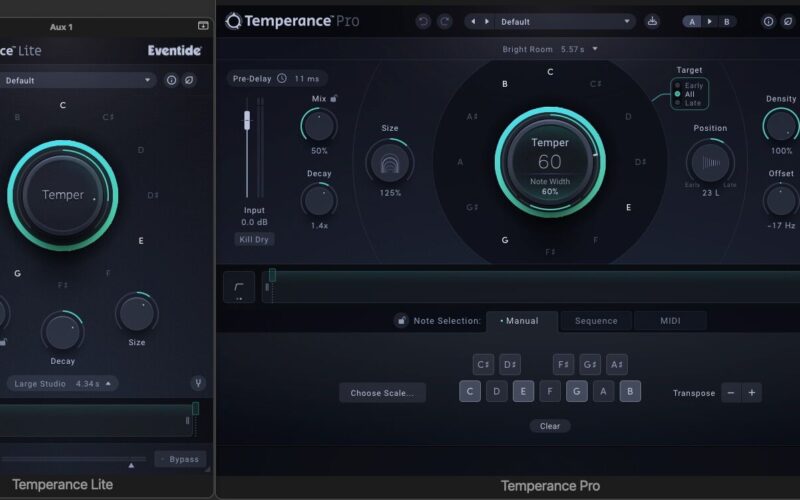The width and height of the screenshot is (800, 500).
Task: Select Sequence note selection tab
Action: pos(596,321)
